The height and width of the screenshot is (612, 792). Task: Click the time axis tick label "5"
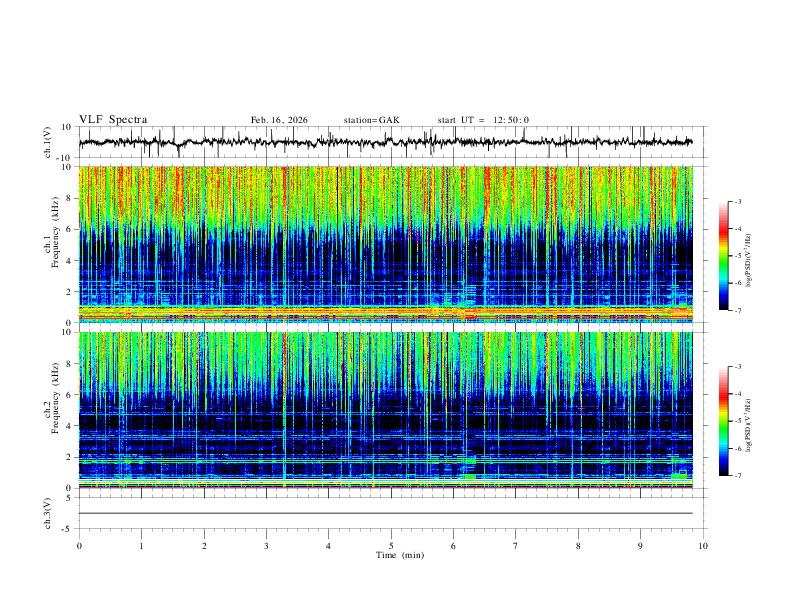[x=391, y=546]
